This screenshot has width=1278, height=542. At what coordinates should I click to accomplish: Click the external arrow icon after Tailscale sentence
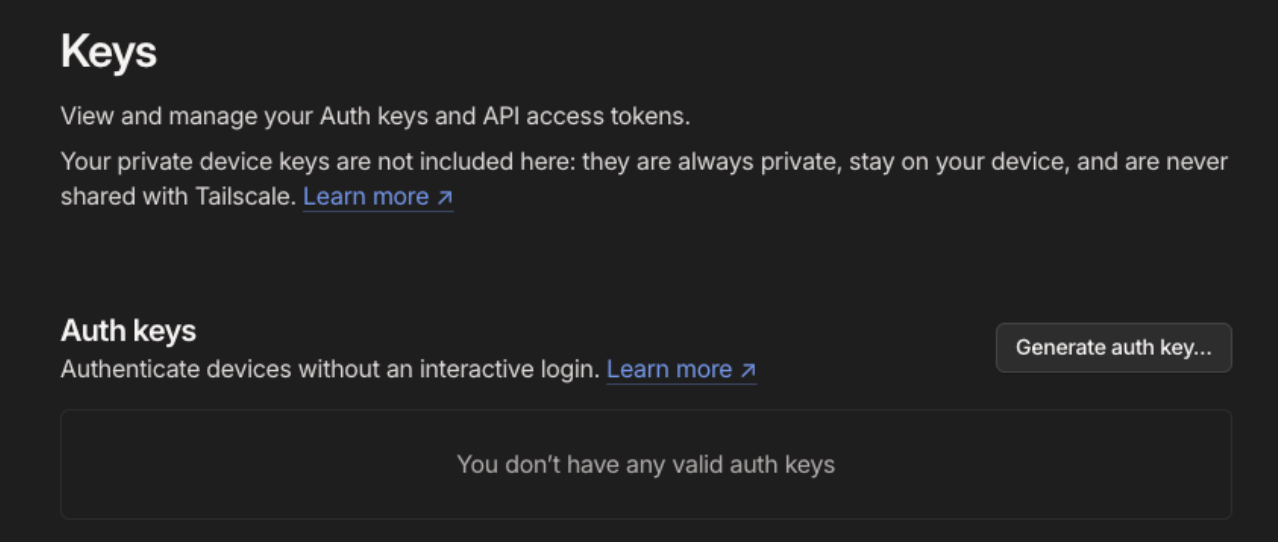coord(445,197)
